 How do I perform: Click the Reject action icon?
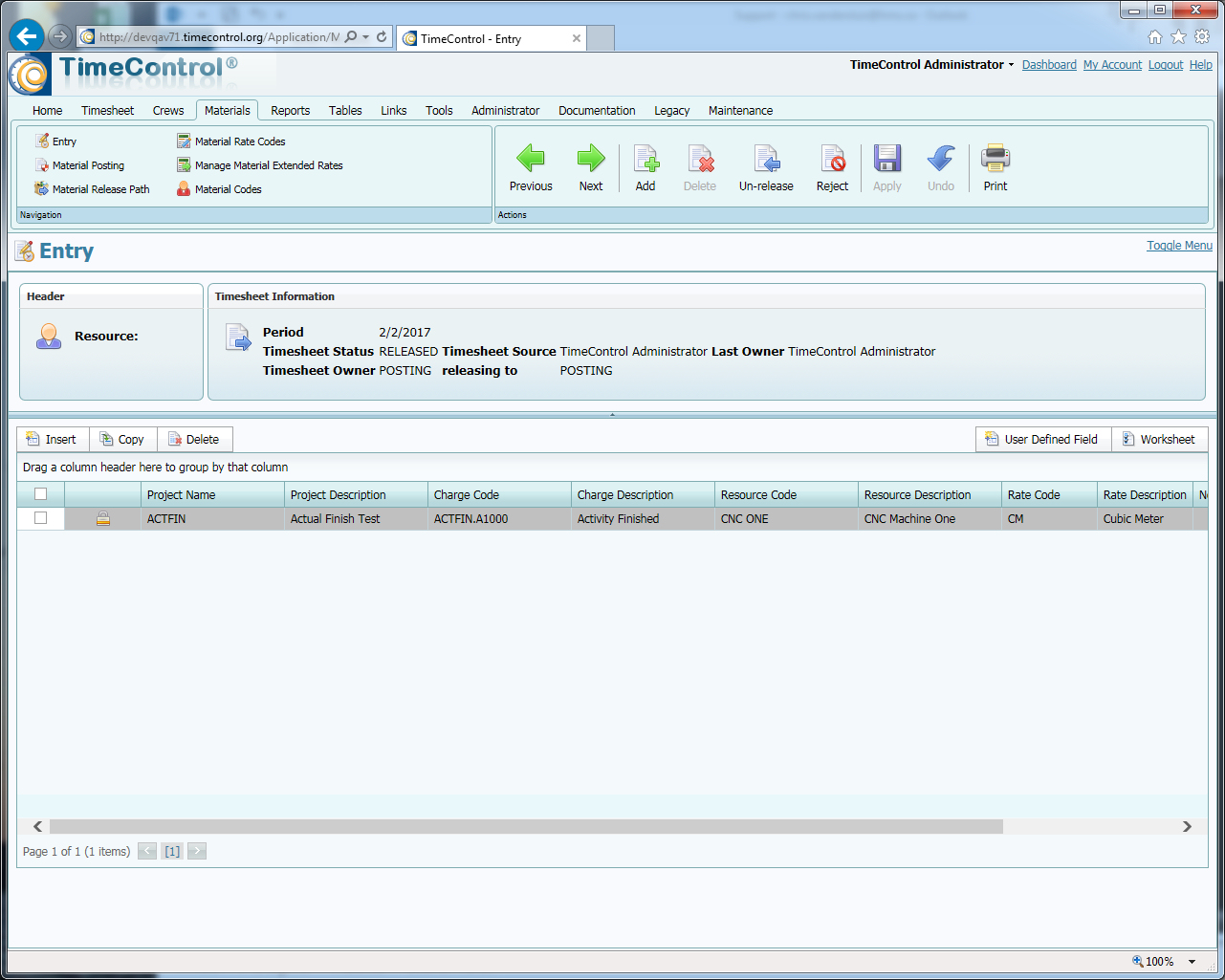click(832, 159)
